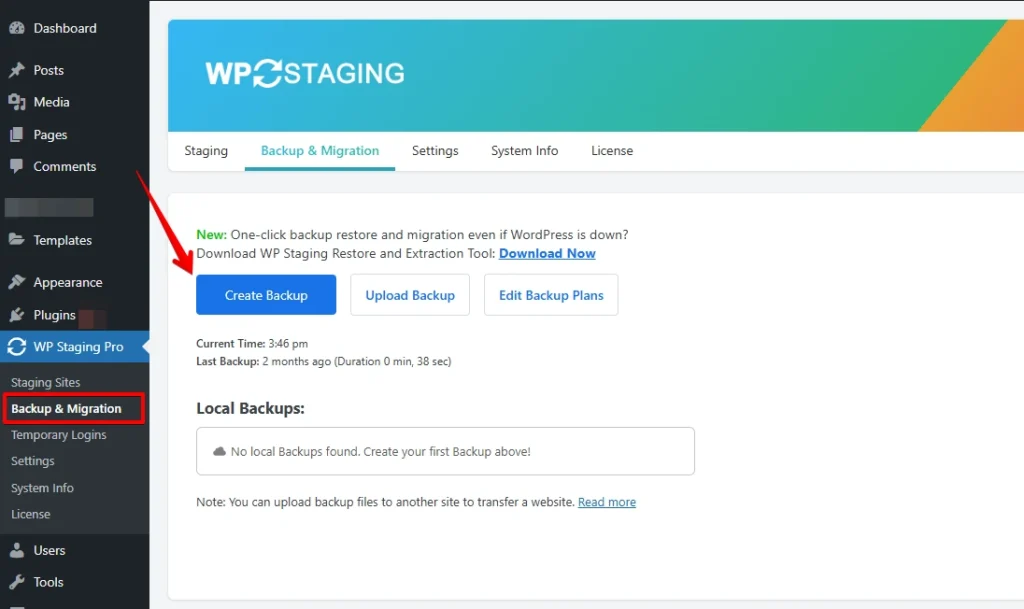Click the Local Backups: heading
This screenshot has height=609, width=1024.
coord(250,408)
